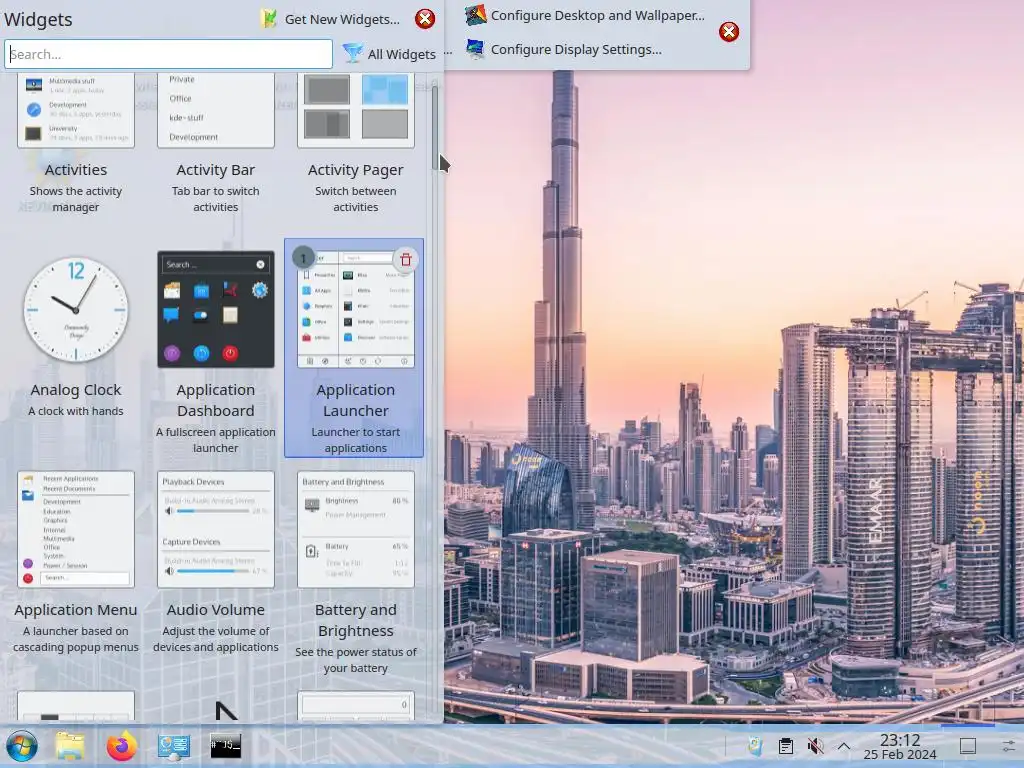This screenshot has height=768, width=1024.
Task: Click 'Tab bar to switch activities' text
Action: click(x=216, y=199)
